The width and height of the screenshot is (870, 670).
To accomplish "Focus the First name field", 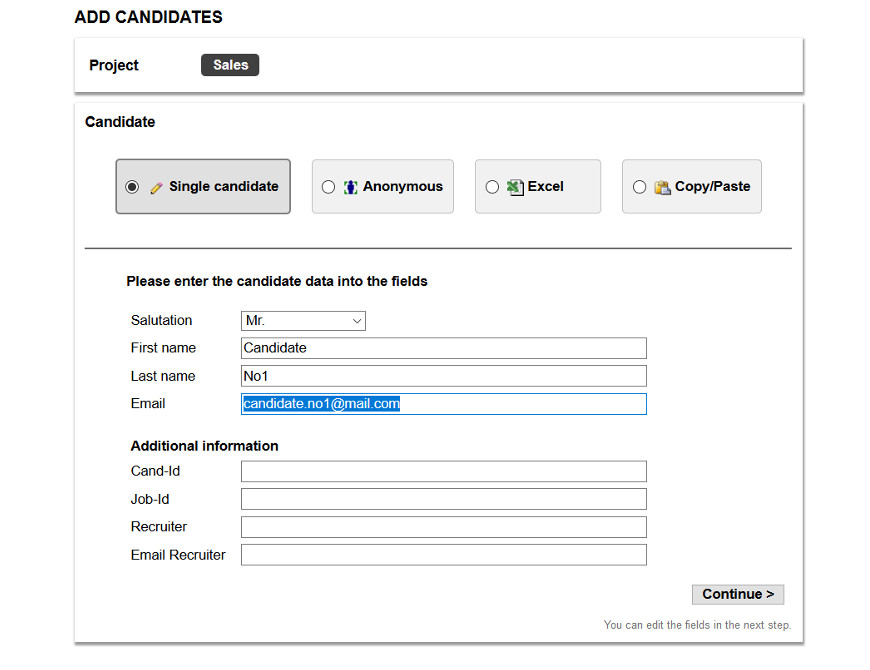I will (444, 348).
